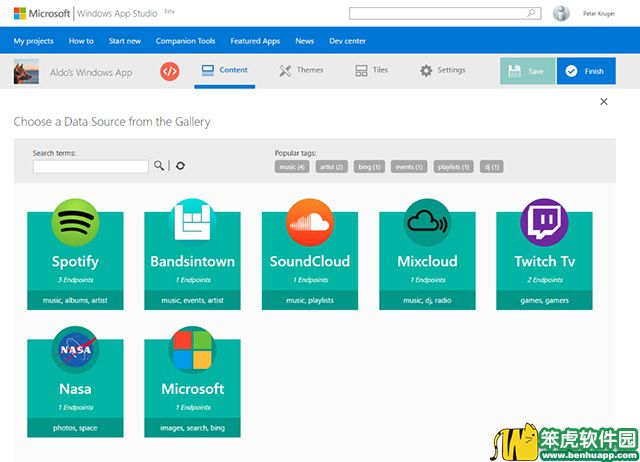Click the Mixcloud title text

[427, 262]
